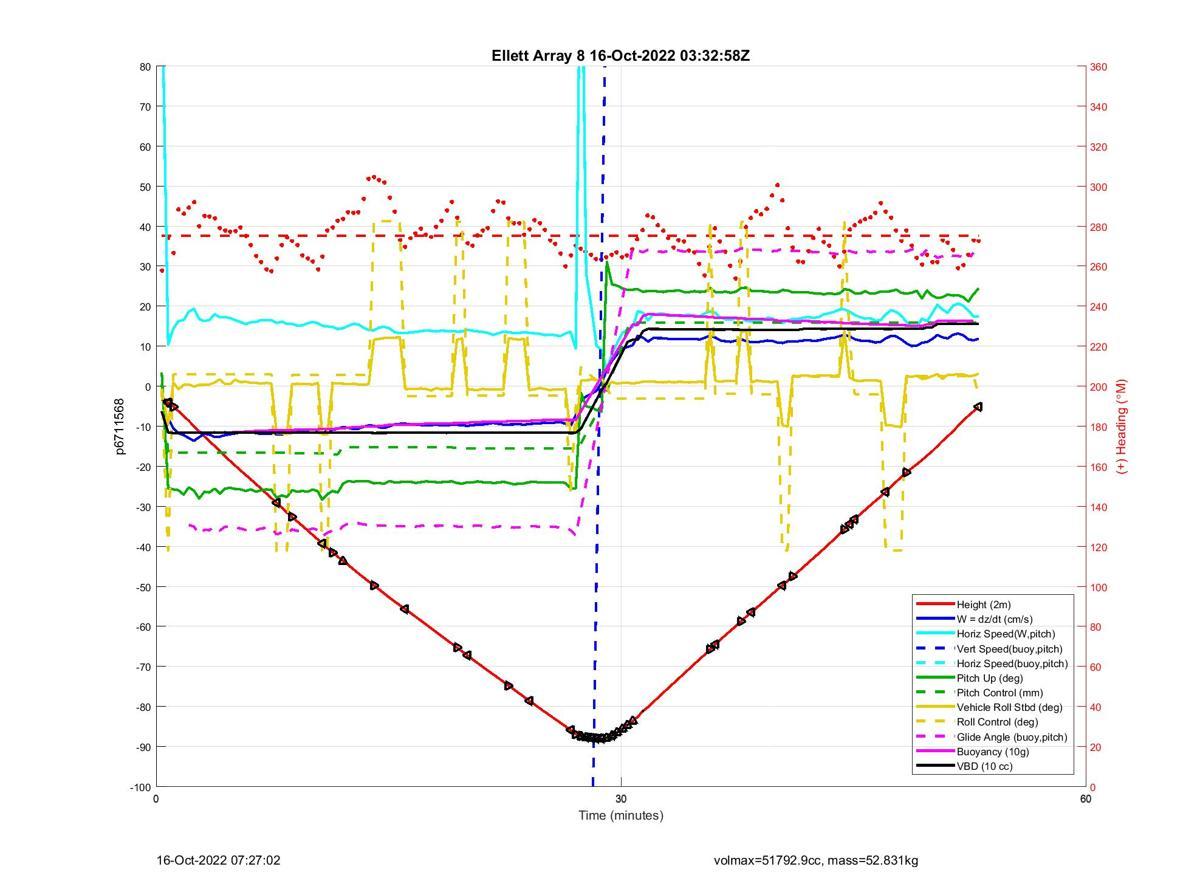Screen dimensions: 1200x885
Task: Click the '16-Oct-2022 07:27:02' timestamp footer
Action: [218, 860]
